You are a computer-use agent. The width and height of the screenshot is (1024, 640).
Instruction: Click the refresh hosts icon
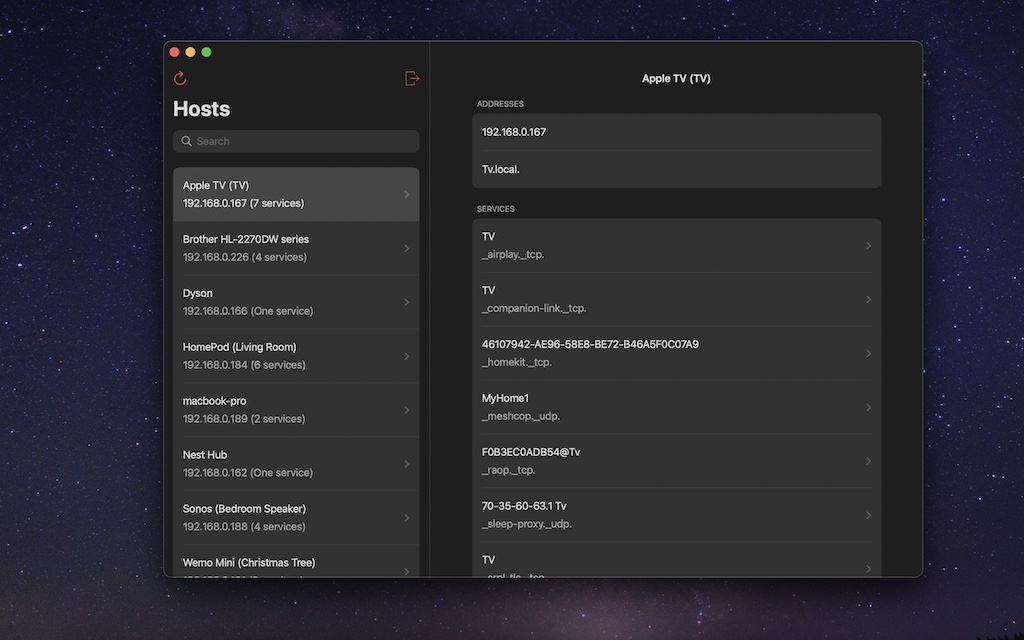click(x=180, y=79)
